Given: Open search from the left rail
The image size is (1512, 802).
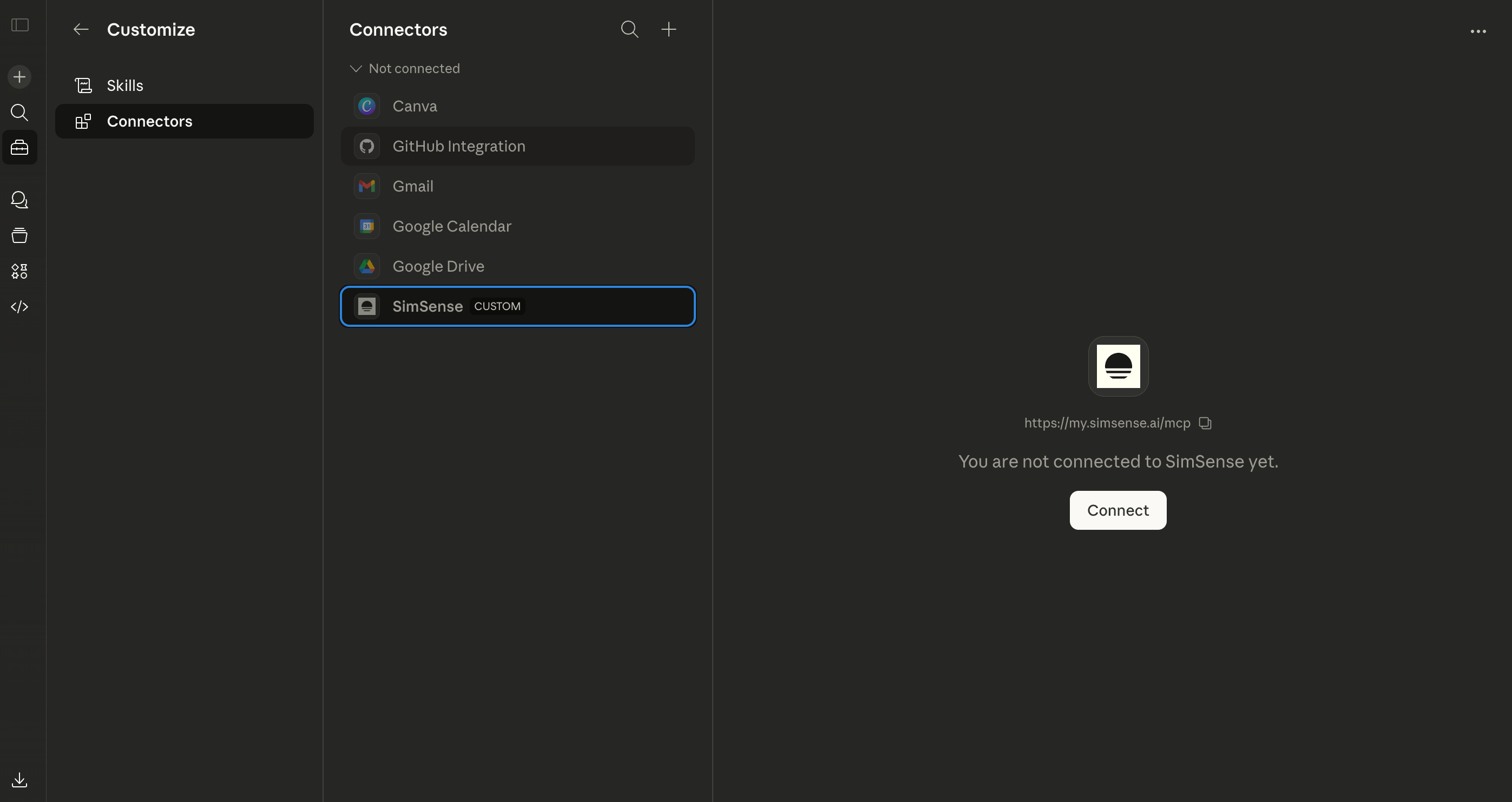Looking at the screenshot, I should pos(19,112).
